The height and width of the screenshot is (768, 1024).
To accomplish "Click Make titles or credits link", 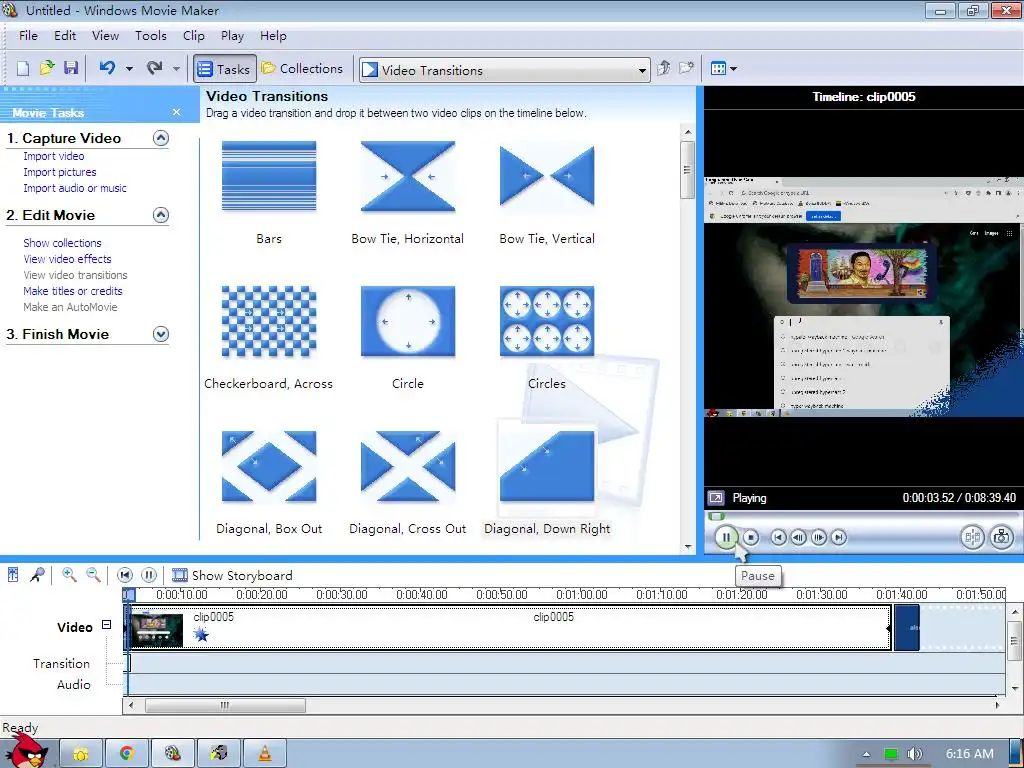I will [x=72, y=291].
